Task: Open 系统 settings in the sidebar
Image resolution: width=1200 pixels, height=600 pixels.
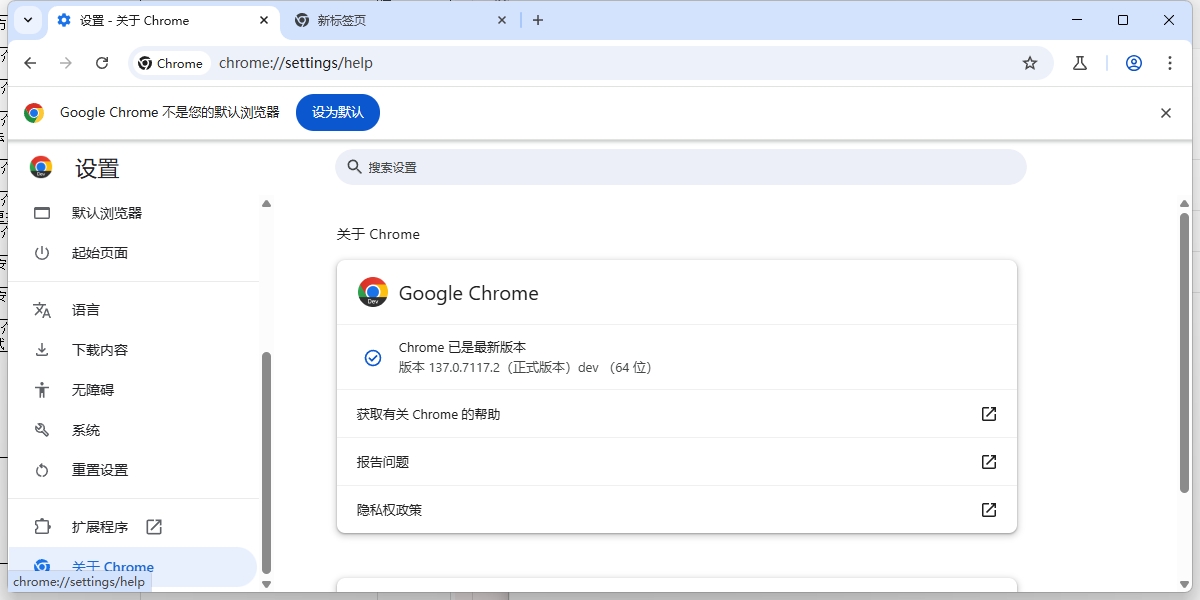Action: coord(86,429)
